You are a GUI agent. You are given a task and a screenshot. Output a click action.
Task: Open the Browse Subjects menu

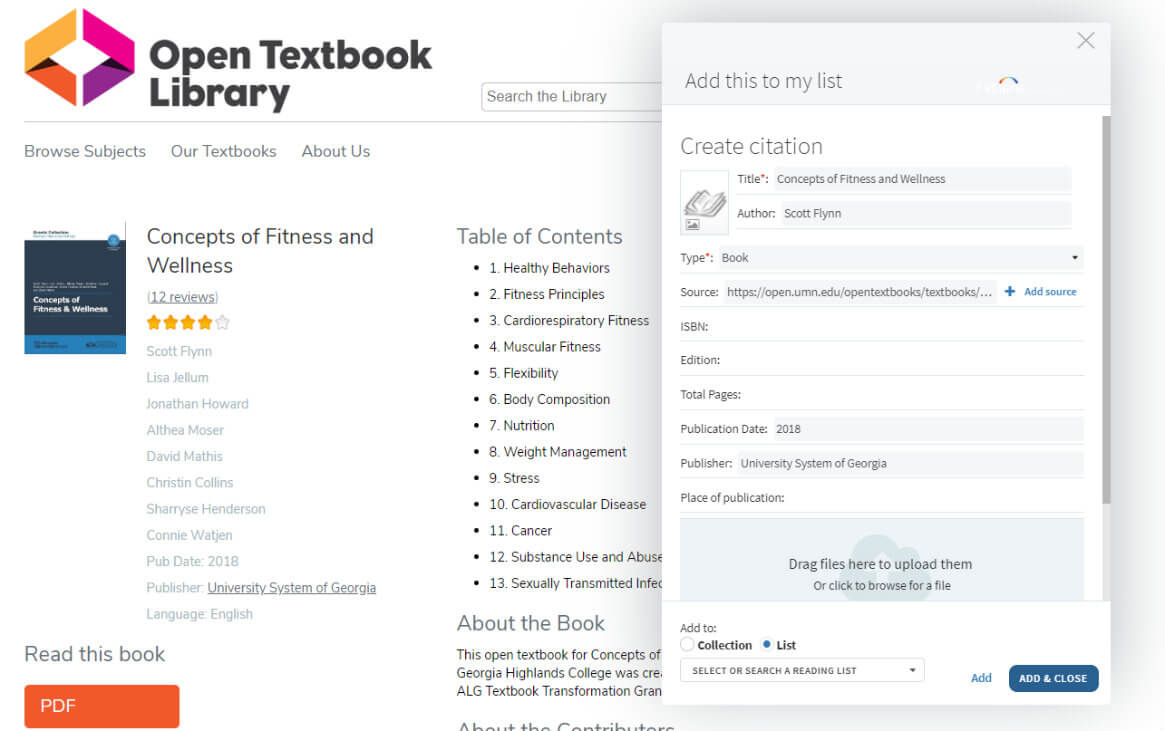[x=85, y=152]
